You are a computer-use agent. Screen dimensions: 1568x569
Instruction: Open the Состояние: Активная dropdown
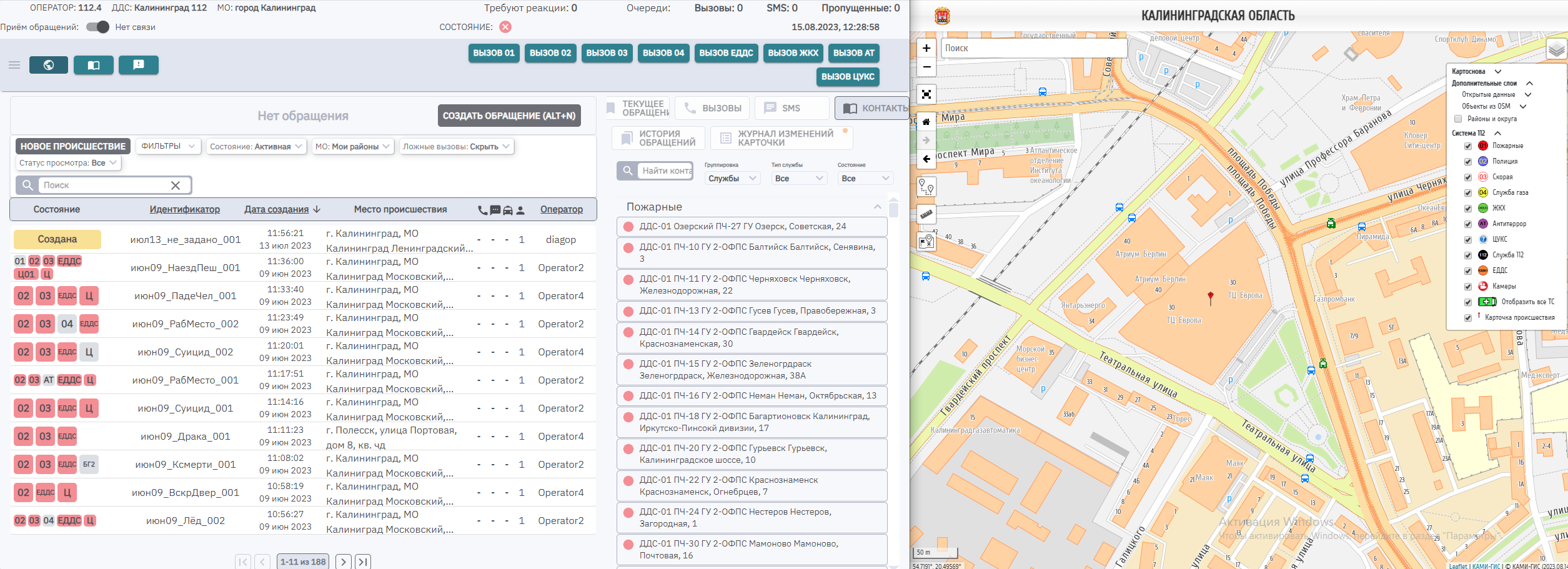[x=256, y=146]
